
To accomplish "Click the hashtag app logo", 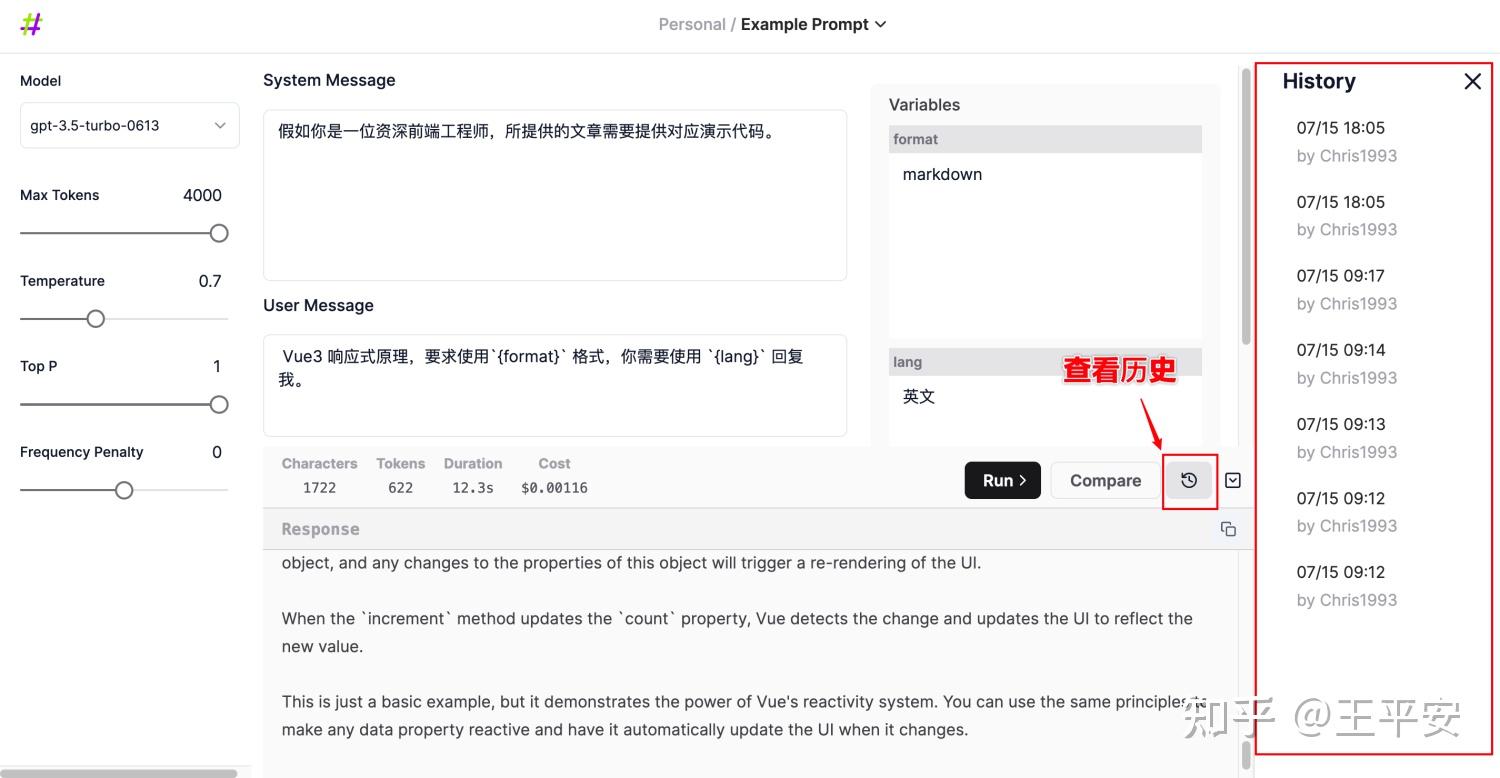I will [31, 24].
